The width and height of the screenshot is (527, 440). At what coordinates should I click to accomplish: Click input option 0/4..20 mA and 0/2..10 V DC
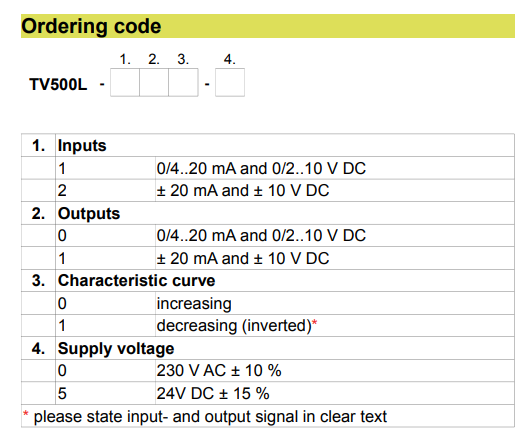268,168
